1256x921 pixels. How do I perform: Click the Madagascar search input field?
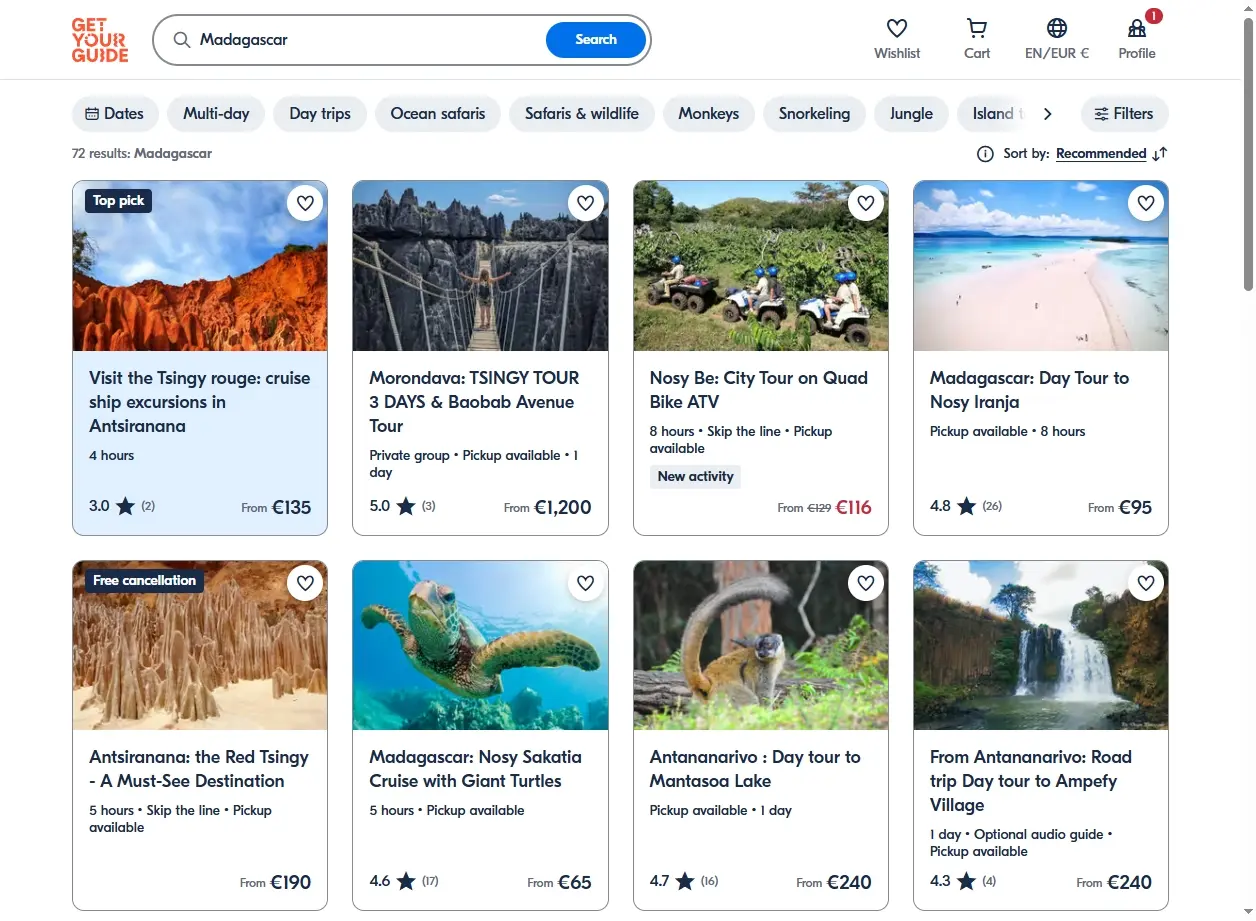(x=370, y=40)
